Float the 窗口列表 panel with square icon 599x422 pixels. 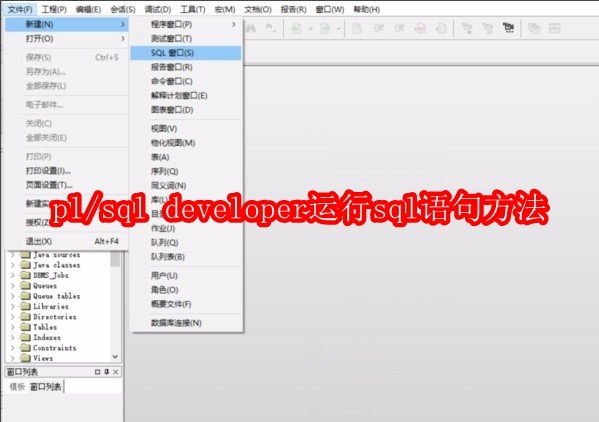click(x=97, y=372)
